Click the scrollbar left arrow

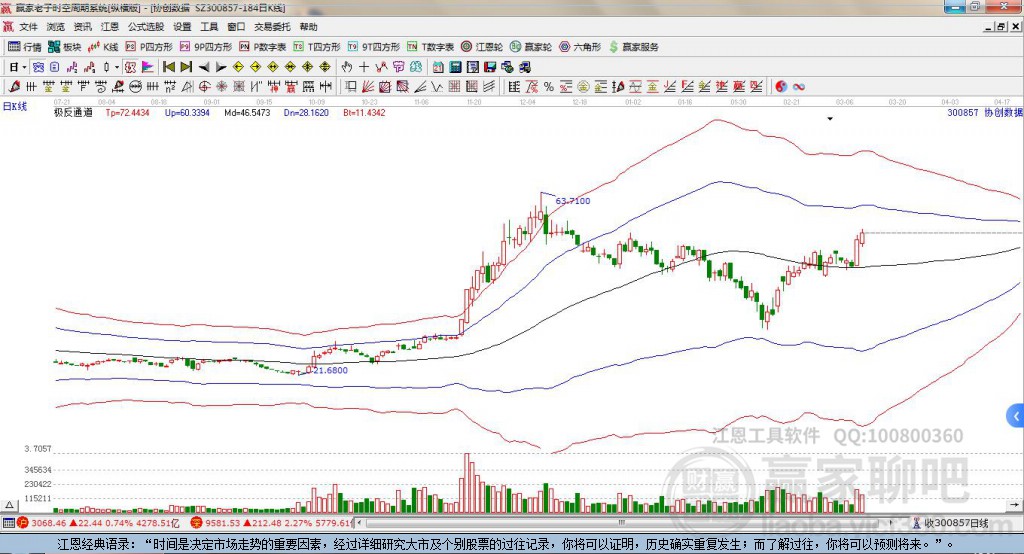pyautogui.click(x=360, y=523)
